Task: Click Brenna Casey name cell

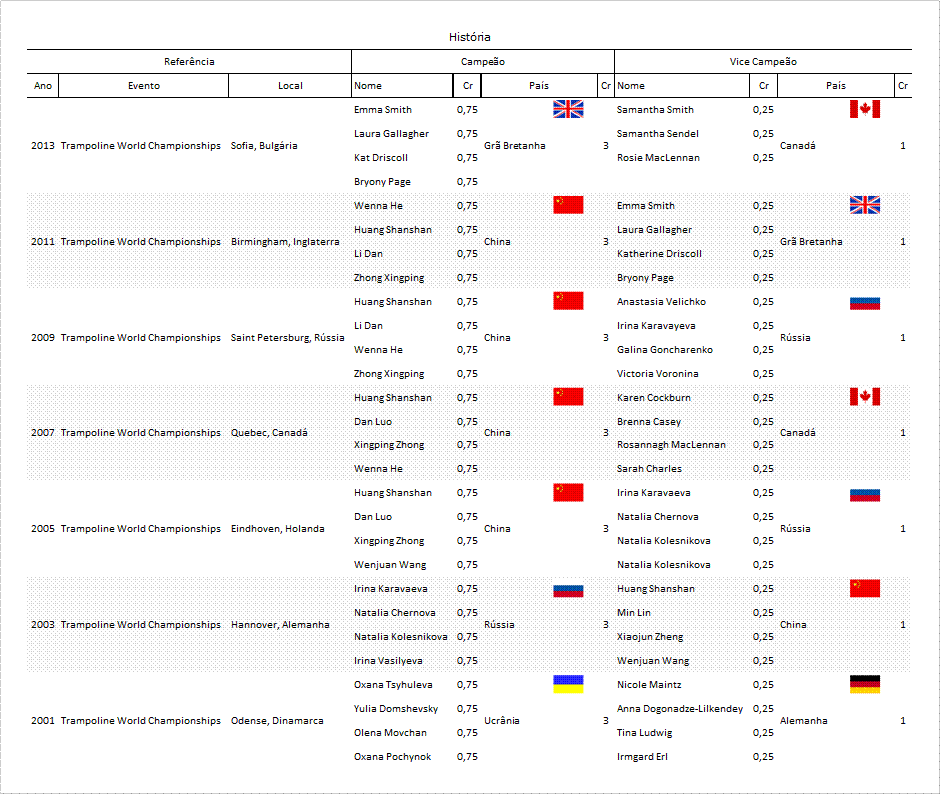Action: (x=649, y=421)
